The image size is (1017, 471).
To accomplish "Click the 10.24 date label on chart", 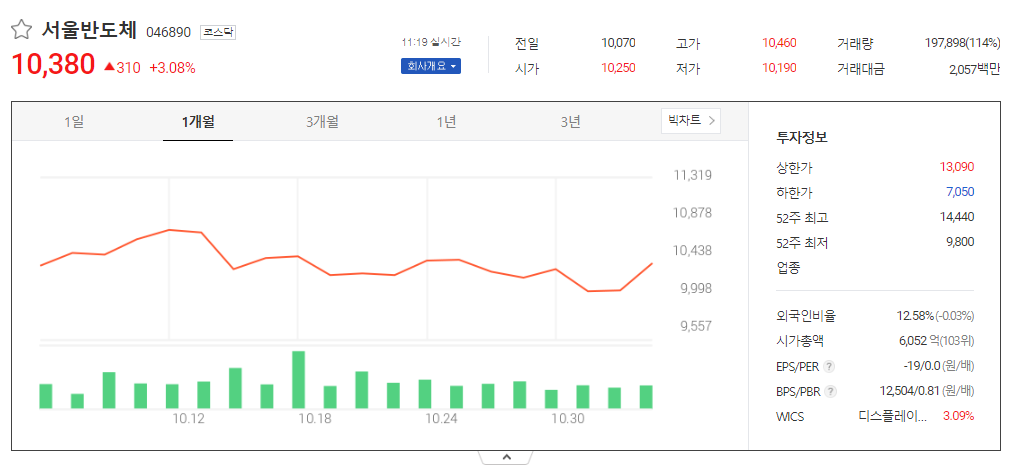I will coord(441,419).
